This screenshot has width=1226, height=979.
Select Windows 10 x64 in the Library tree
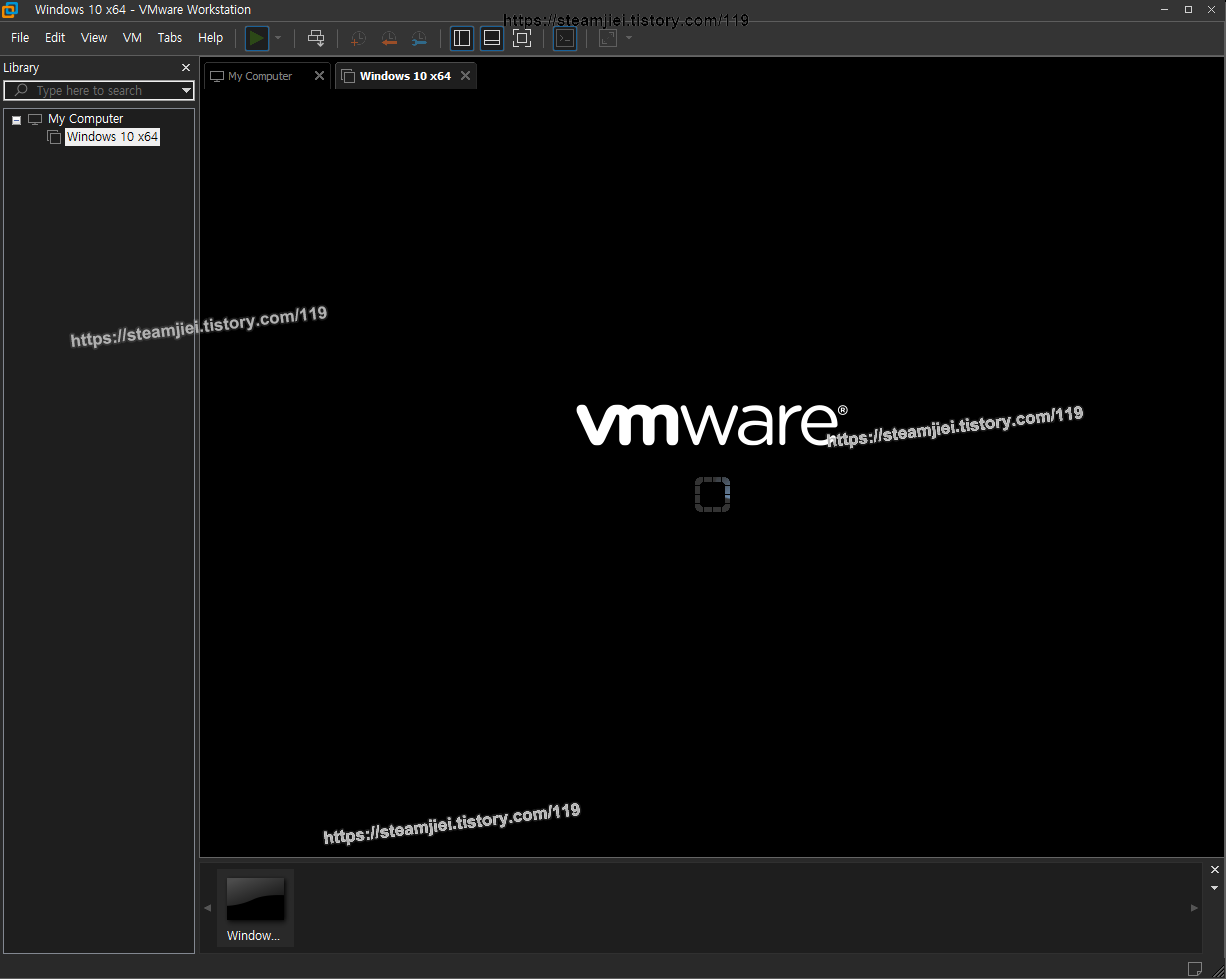click(111, 136)
